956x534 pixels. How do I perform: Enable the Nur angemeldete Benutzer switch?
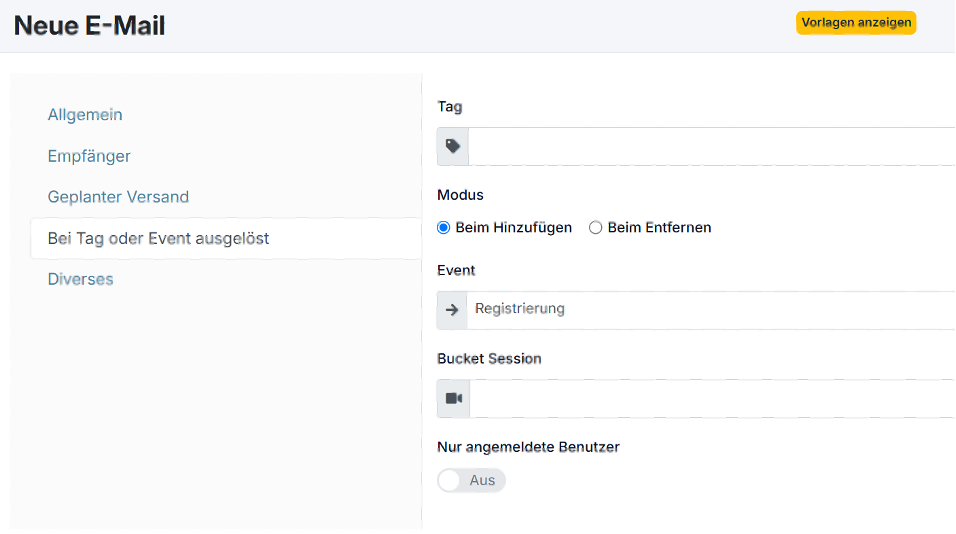click(471, 481)
